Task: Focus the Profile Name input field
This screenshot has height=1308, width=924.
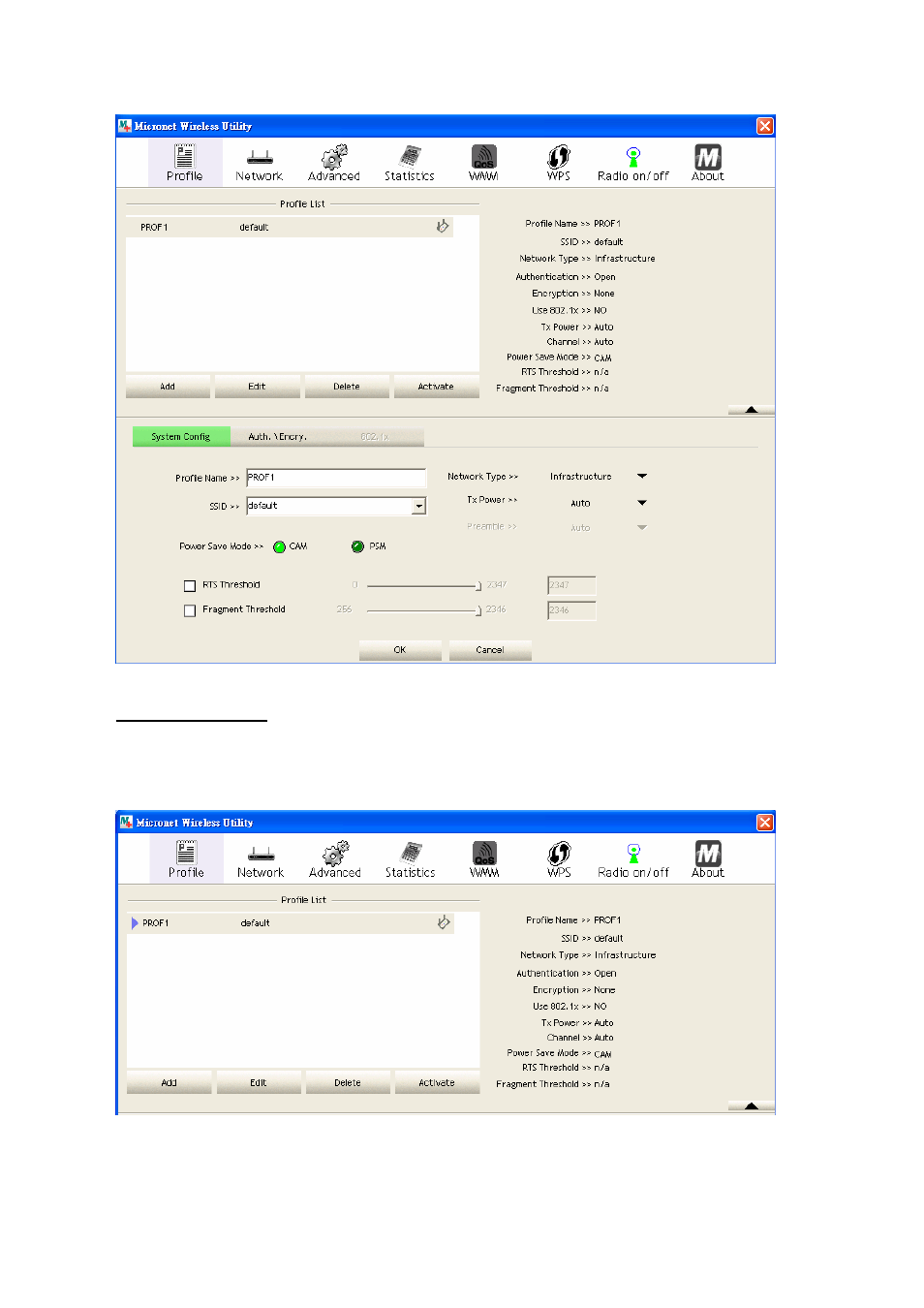Action: tap(336, 478)
